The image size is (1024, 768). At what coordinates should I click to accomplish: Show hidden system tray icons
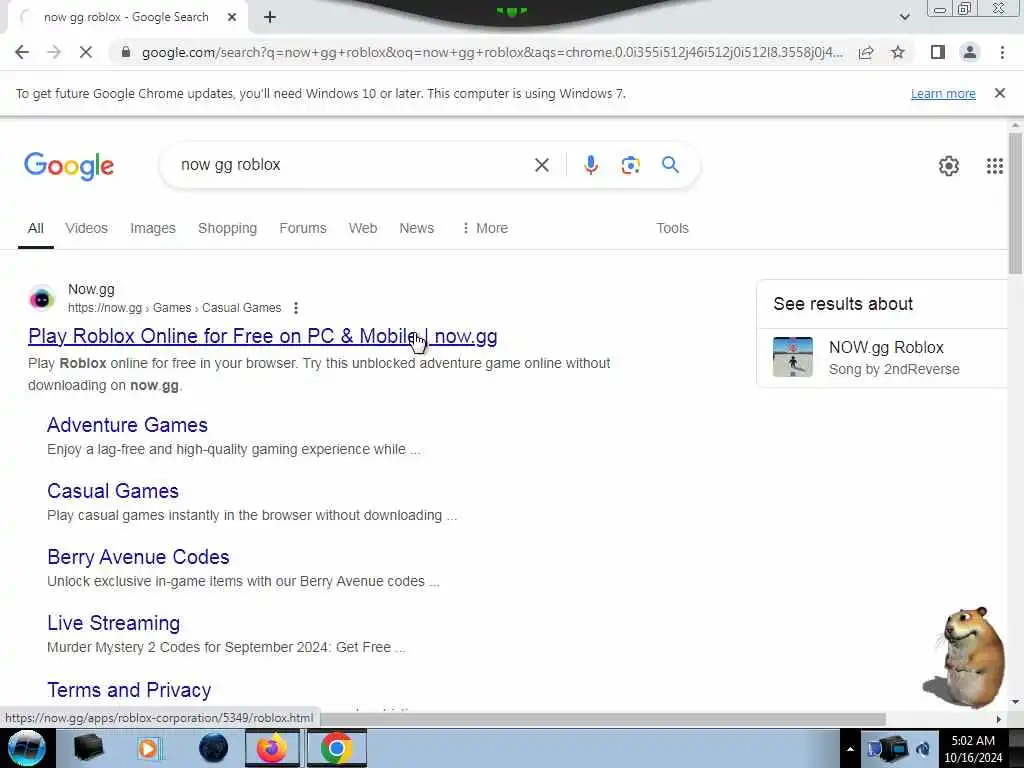pos(850,749)
